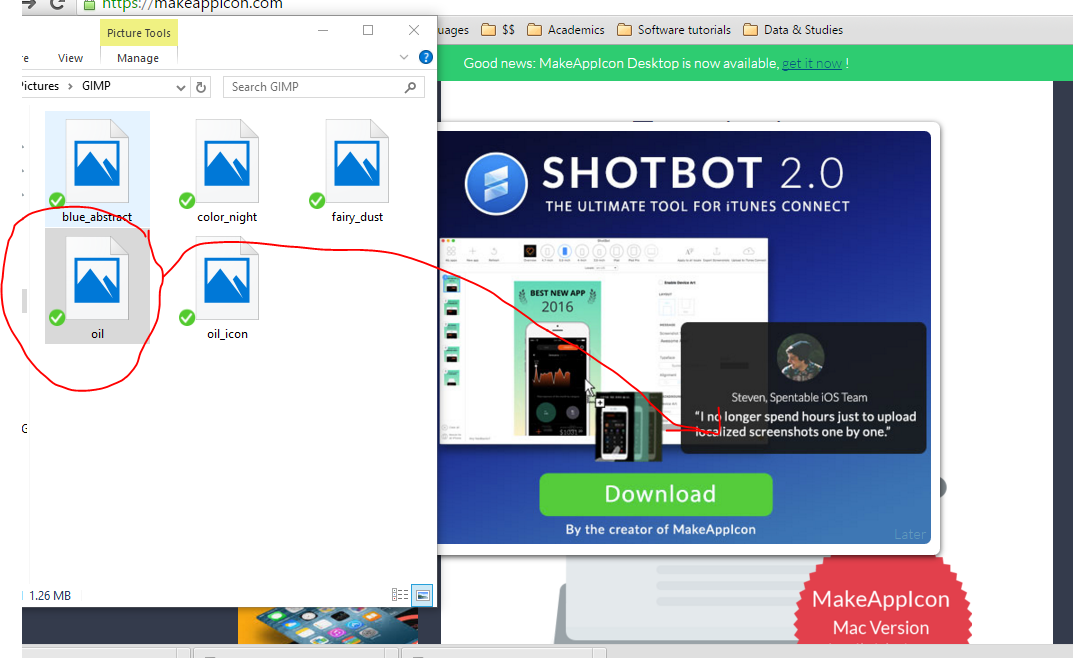Maximize the File Explorer window

pyautogui.click(x=368, y=30)
